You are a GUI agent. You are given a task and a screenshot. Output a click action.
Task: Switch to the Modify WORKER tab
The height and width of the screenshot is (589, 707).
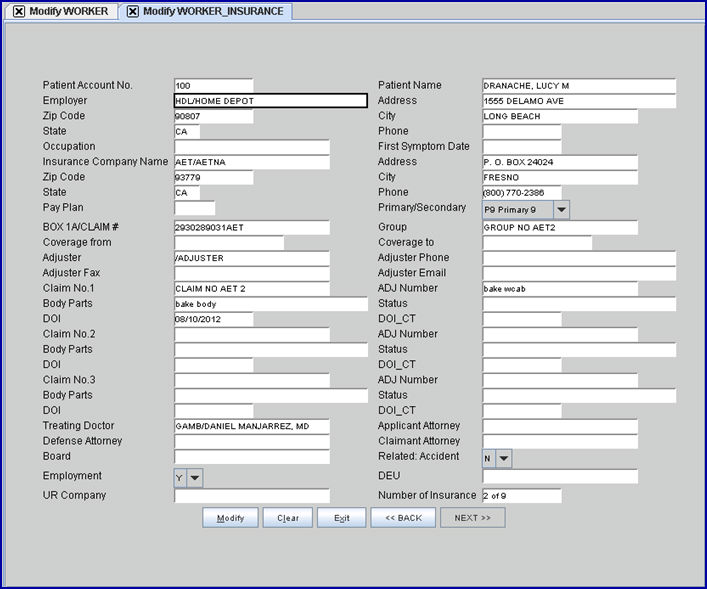tap(62, 11)
